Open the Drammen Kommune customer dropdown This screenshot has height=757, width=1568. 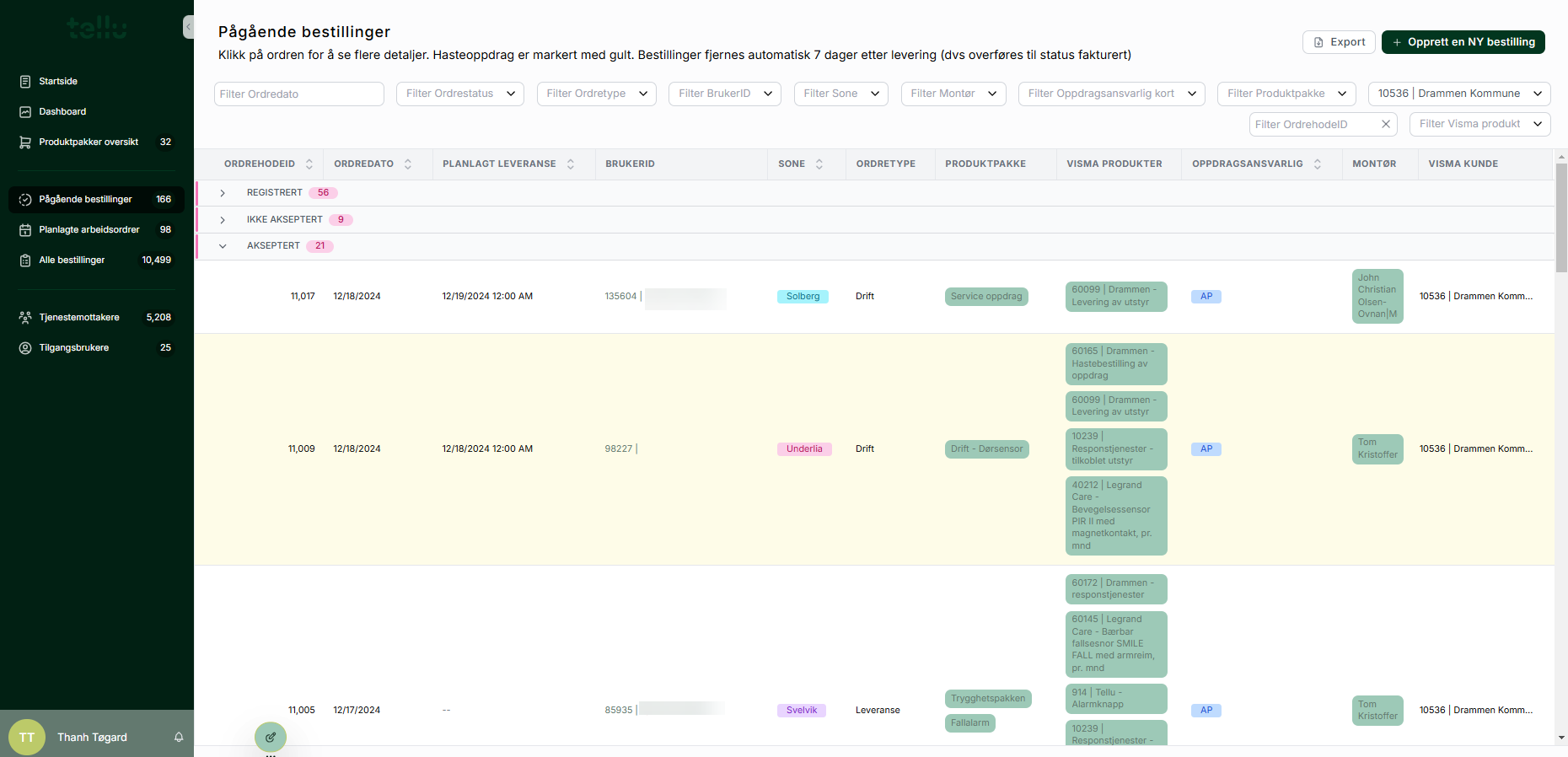coord(1459,94)
